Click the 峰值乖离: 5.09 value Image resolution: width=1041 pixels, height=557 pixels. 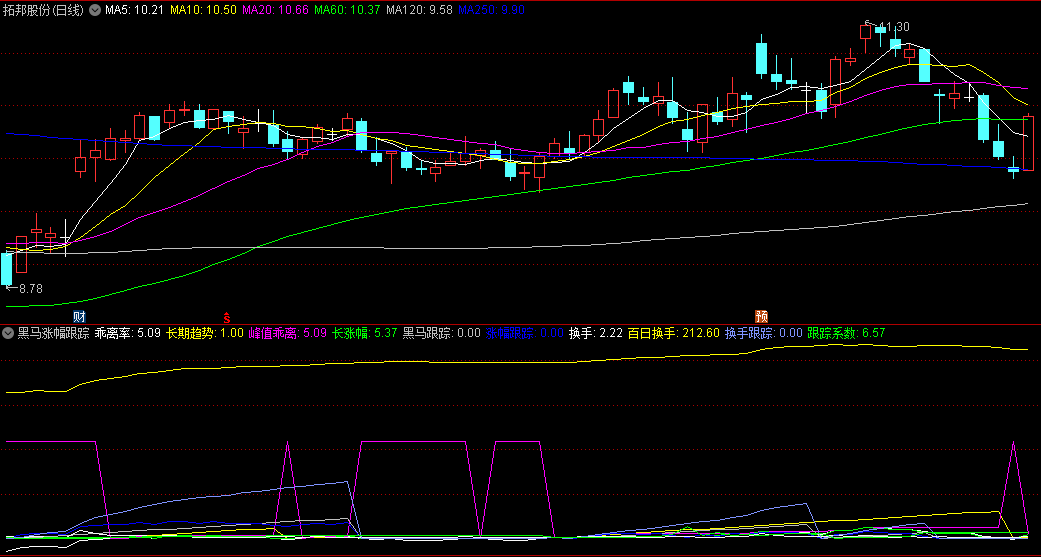click(287, 333)
